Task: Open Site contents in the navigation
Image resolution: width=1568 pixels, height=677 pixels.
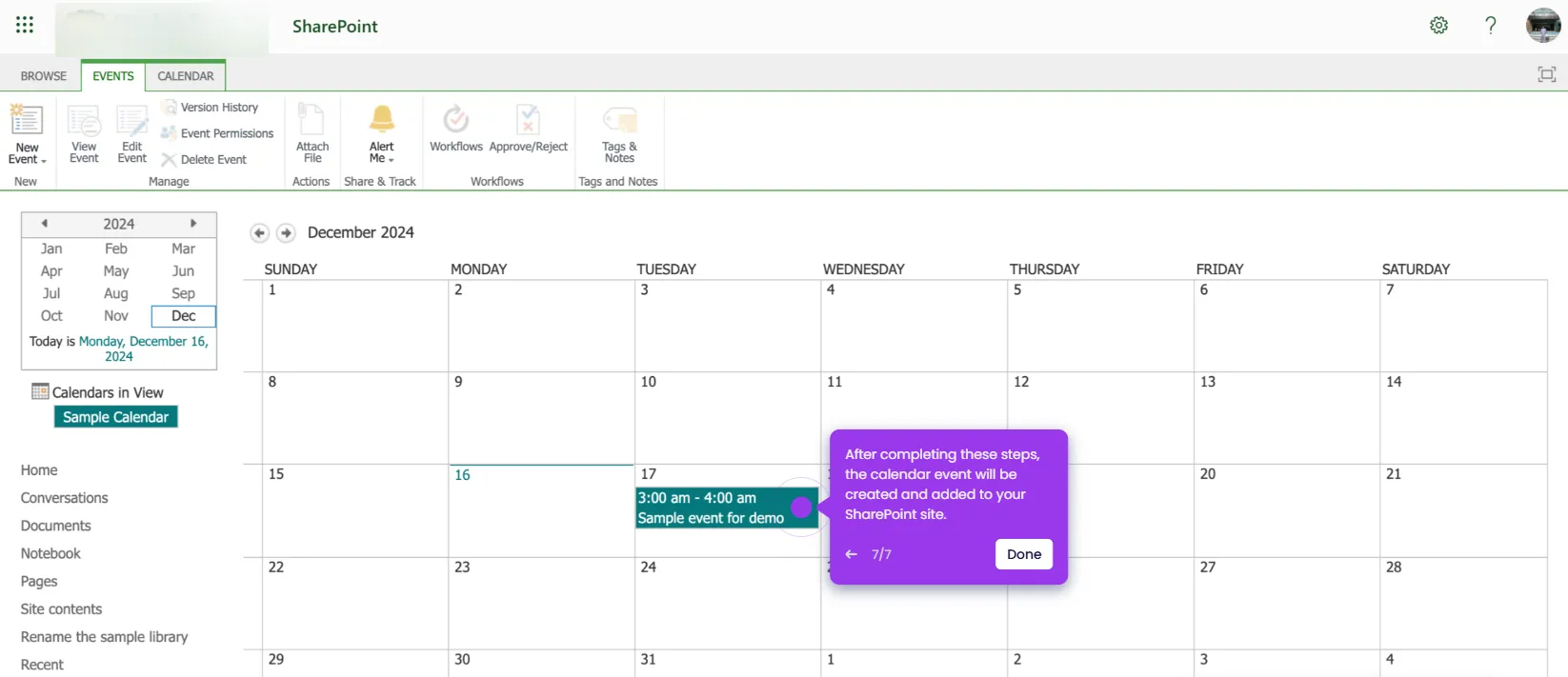Action: (61, 609)
